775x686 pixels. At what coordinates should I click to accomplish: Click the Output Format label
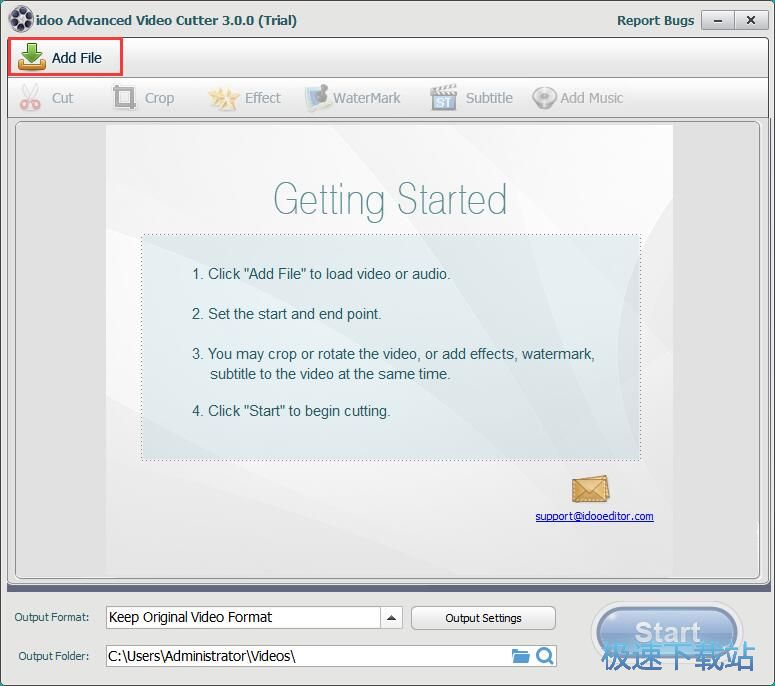point(52,617)
